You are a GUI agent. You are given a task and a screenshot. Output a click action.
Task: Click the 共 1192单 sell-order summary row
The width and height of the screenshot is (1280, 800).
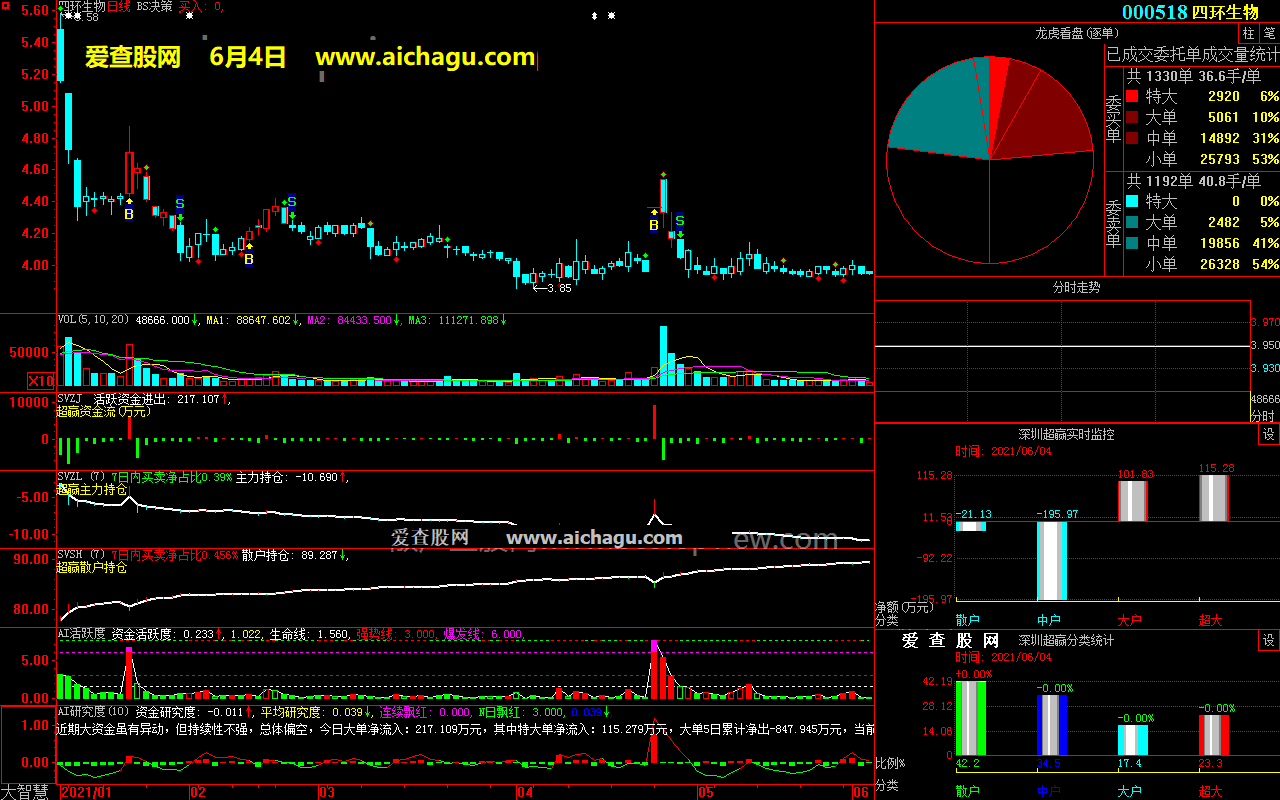tap(1194, 181)
